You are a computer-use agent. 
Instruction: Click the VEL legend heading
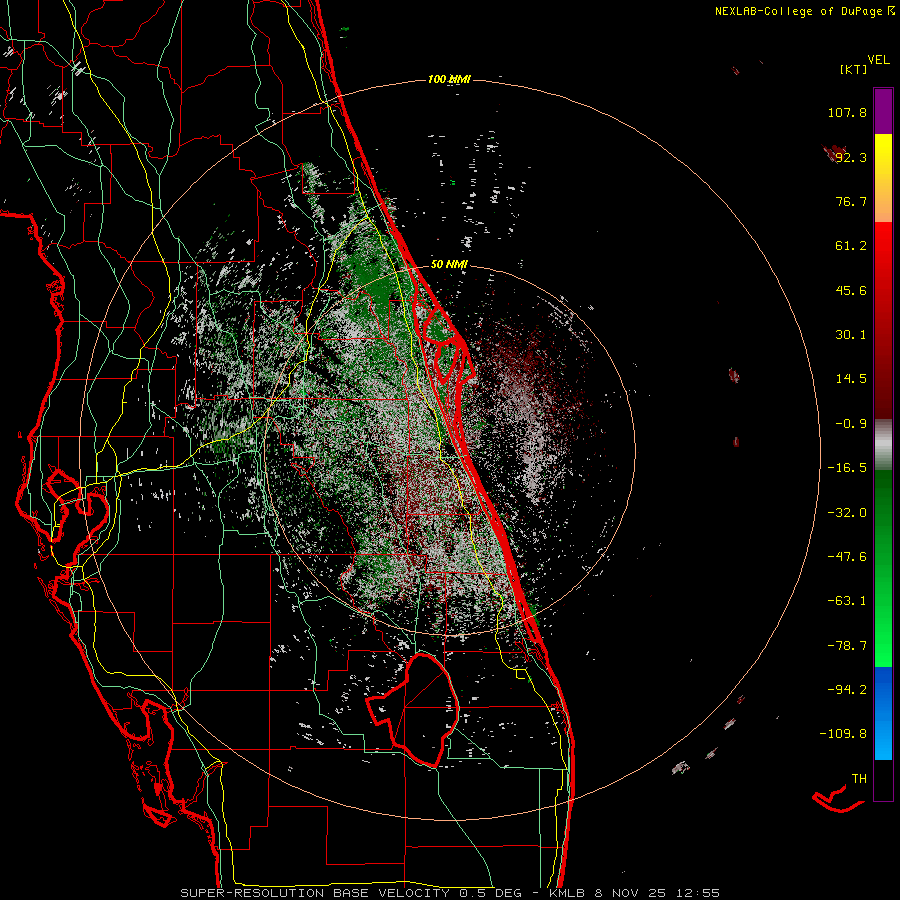click(878, 60)
